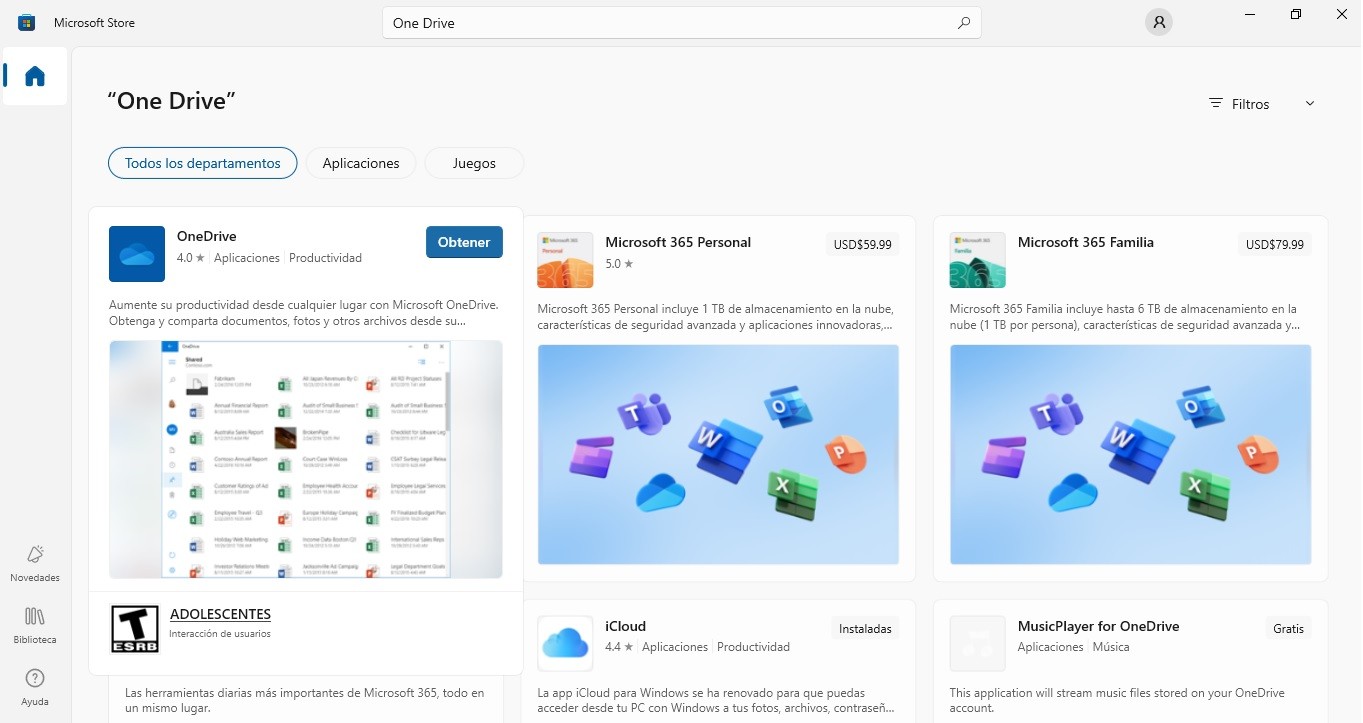Click the OneDrive app title
Viewport: 1363px width, 723px height.
click(x=206, y=236)
